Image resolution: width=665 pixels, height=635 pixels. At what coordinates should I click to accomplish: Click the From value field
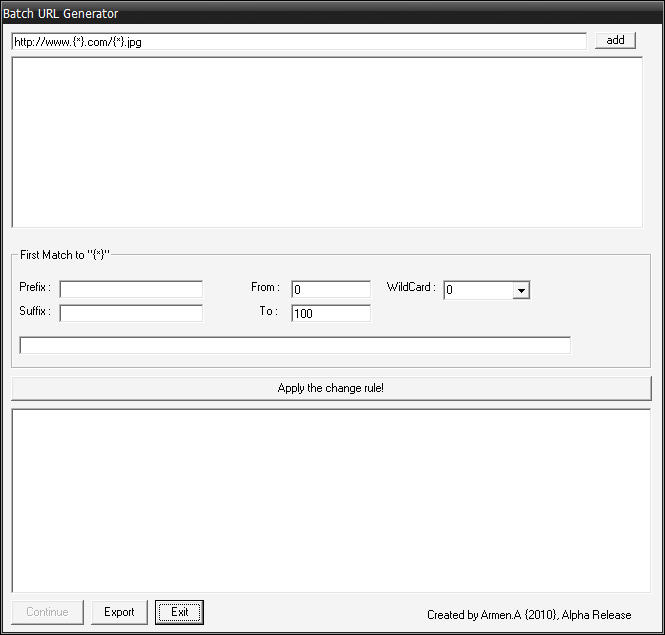coord(331,289)
